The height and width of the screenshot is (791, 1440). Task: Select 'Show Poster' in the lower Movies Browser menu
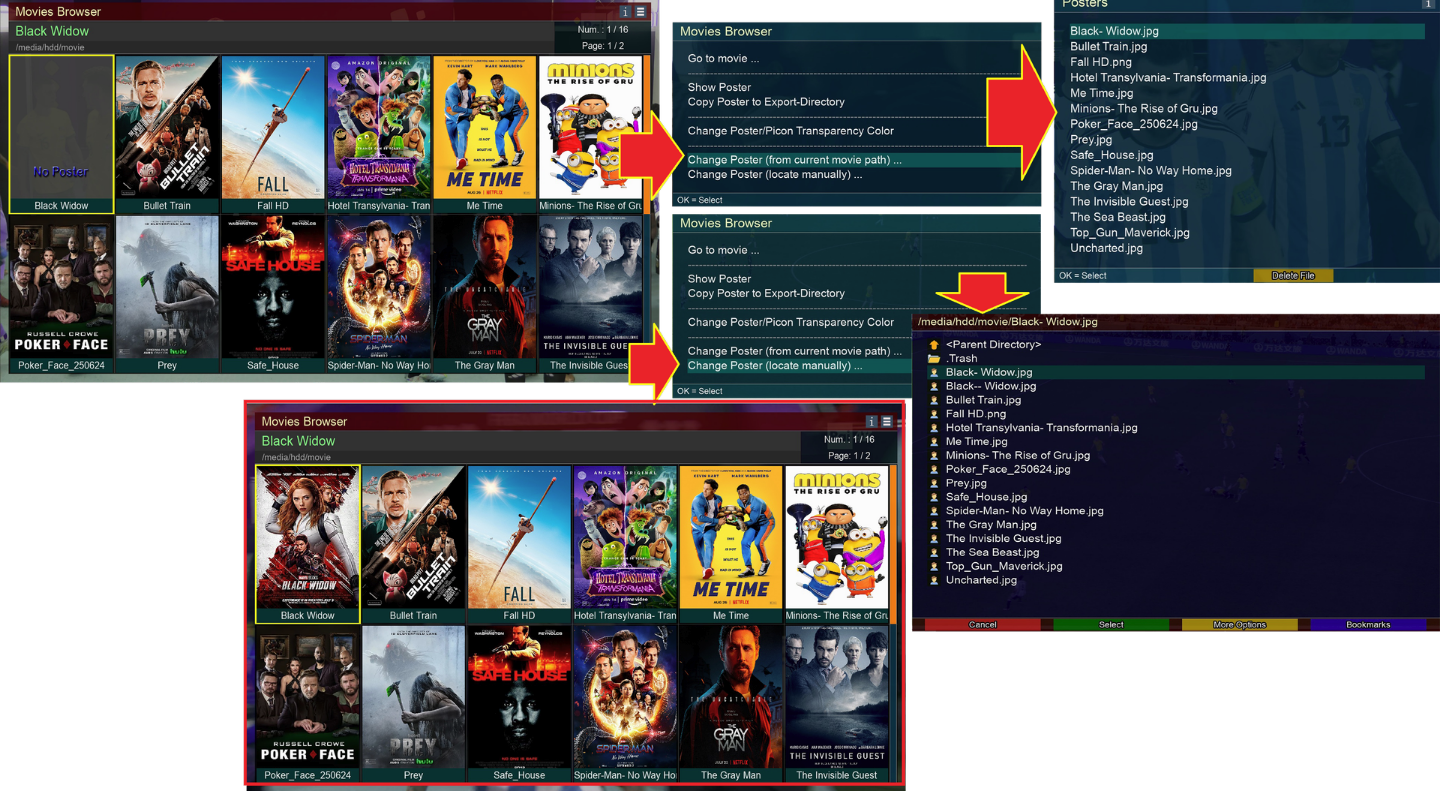click(719, 279)
